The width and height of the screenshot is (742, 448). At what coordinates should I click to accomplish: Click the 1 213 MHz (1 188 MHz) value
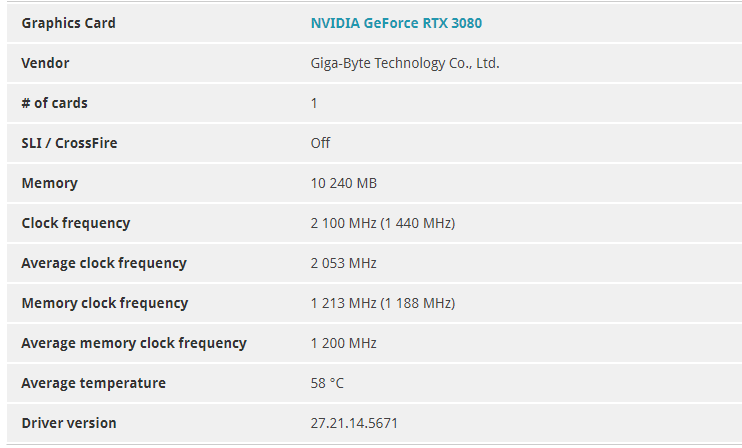[382, 303]
